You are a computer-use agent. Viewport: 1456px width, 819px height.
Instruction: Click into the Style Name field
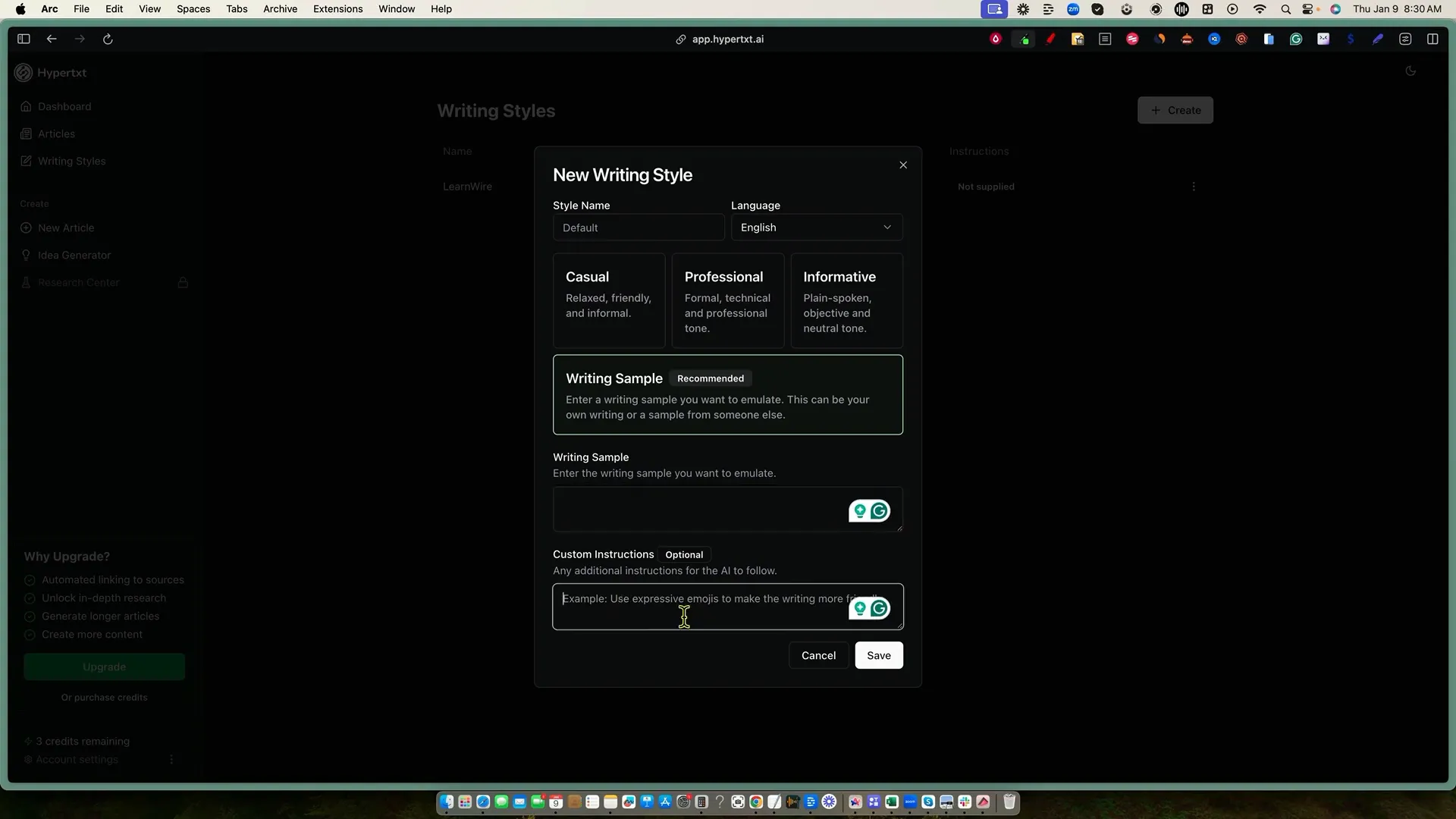638,227
